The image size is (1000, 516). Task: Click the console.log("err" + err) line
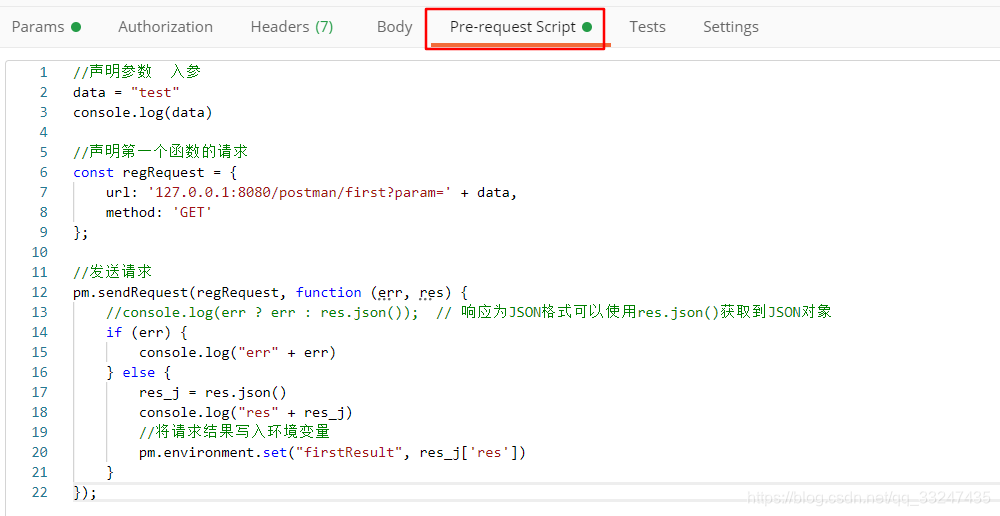click(x=237, y=352)
